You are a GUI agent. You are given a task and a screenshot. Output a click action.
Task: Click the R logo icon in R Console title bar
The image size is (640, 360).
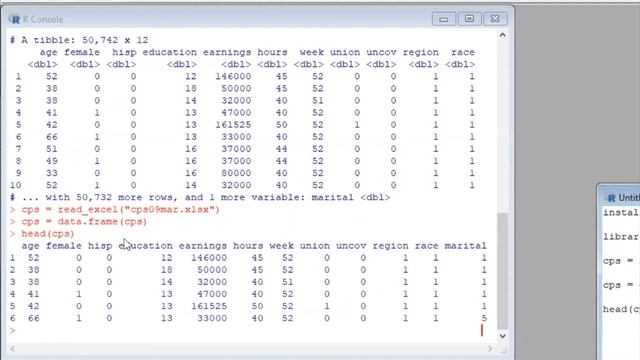14,19
